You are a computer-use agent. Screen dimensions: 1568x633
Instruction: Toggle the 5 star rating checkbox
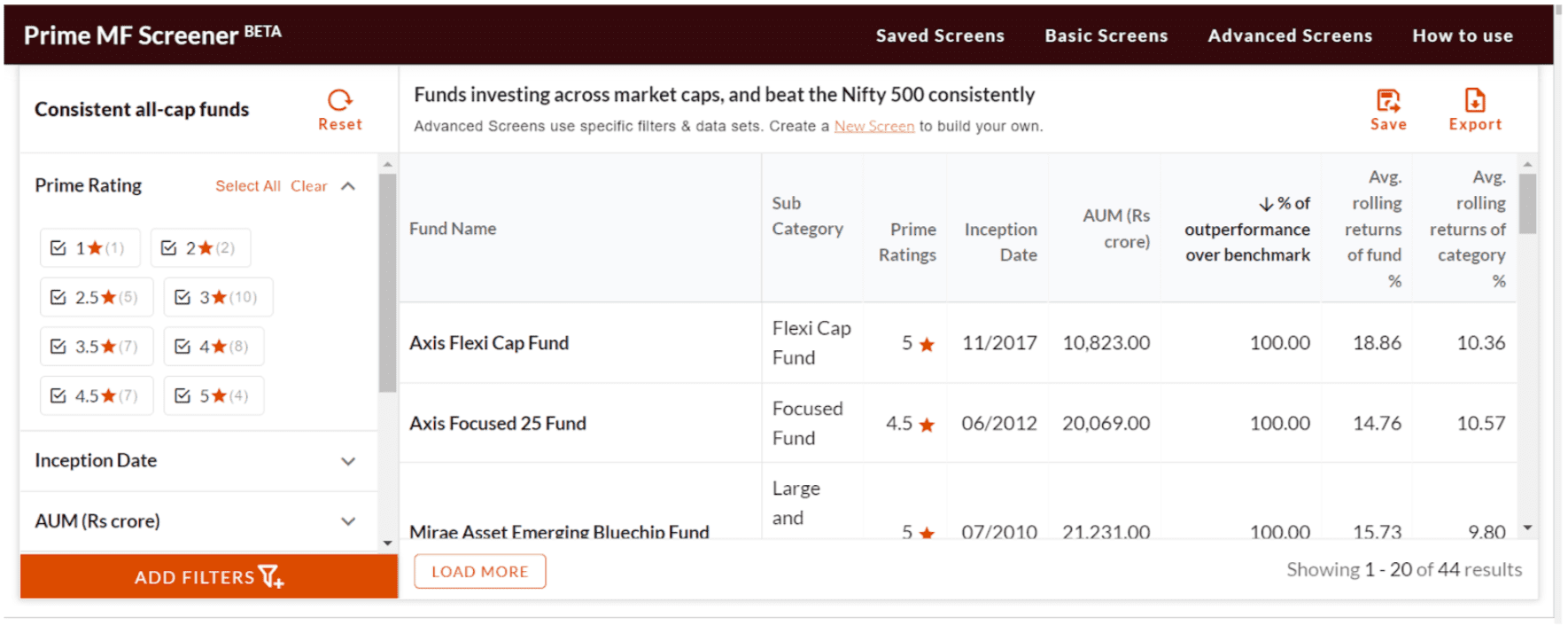tap(182, 395)
